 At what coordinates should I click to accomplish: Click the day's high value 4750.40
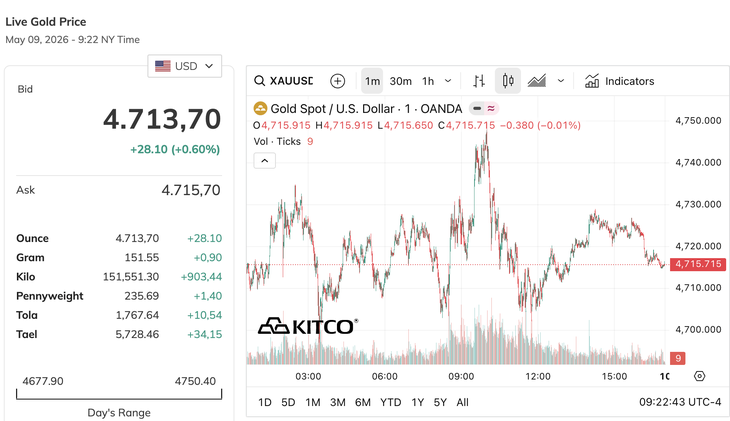195,381
